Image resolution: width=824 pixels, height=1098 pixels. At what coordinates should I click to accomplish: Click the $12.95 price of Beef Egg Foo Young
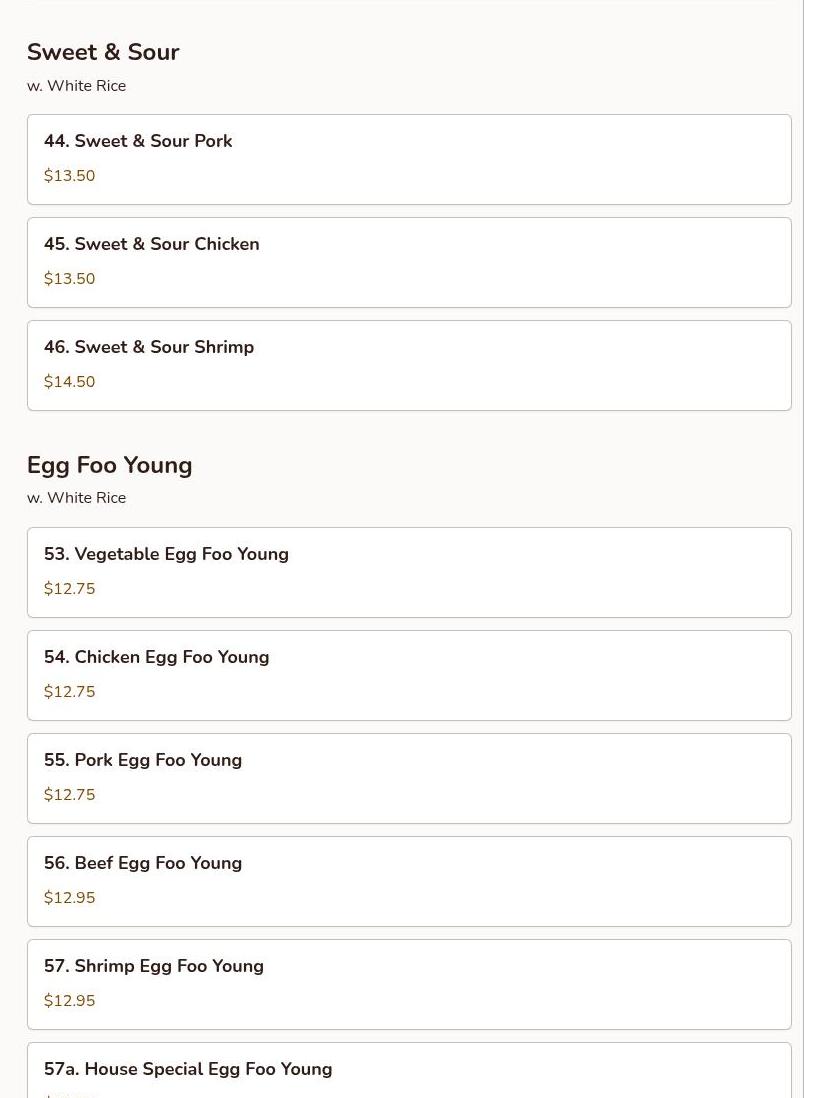[69, 898]
